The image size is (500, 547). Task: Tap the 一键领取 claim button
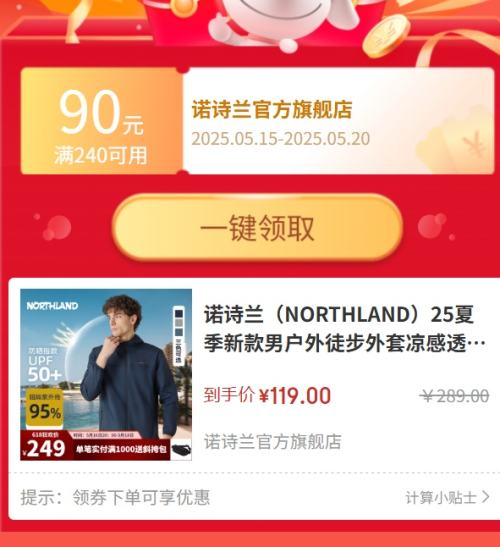coord(258,227)
